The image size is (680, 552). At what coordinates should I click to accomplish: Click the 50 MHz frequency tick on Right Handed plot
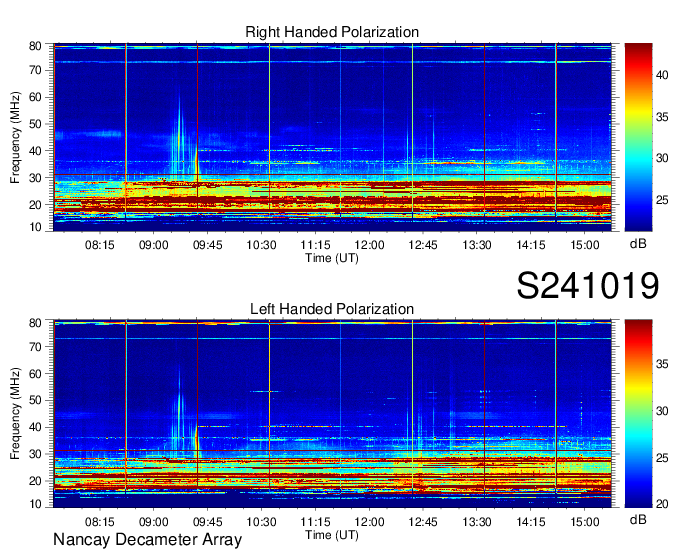click(x=35, y=124)
